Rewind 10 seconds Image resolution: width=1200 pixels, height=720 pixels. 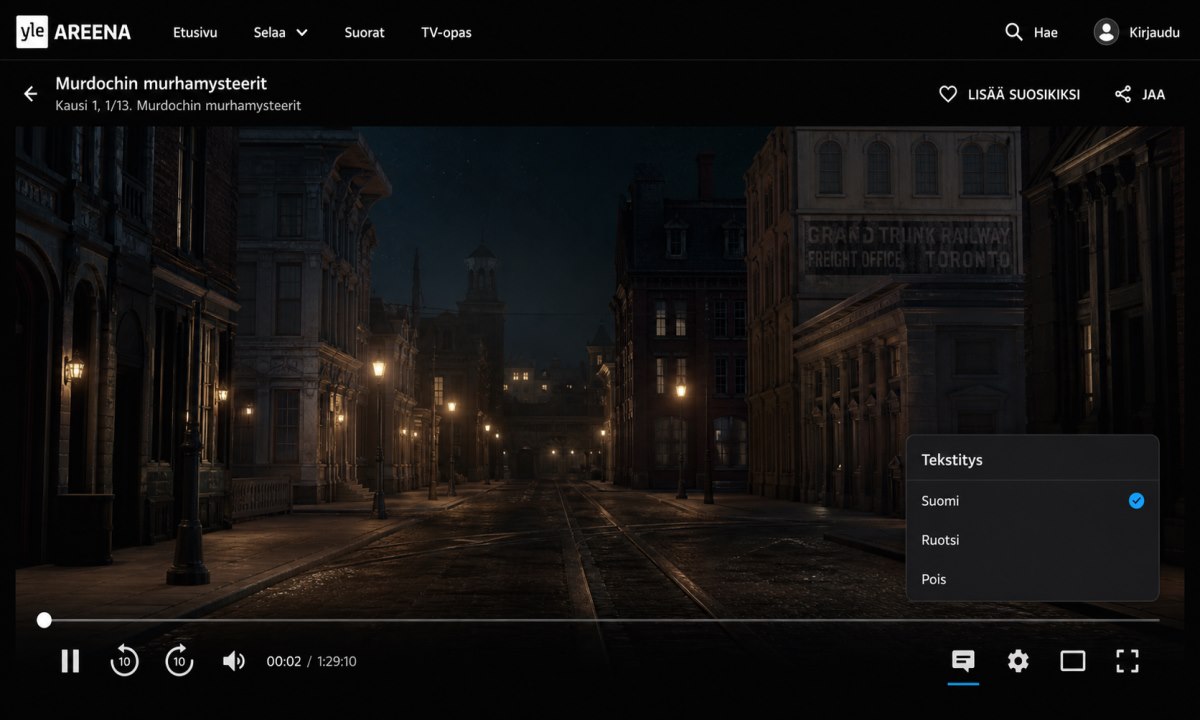[x=124, y=661]
